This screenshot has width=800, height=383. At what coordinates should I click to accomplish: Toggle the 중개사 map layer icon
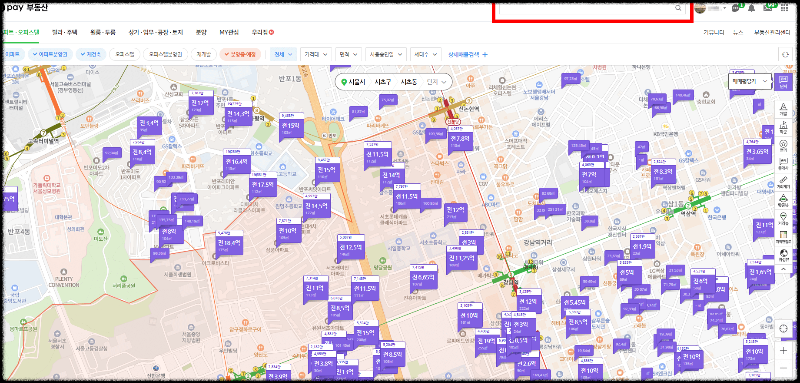[x=783, y=163]
